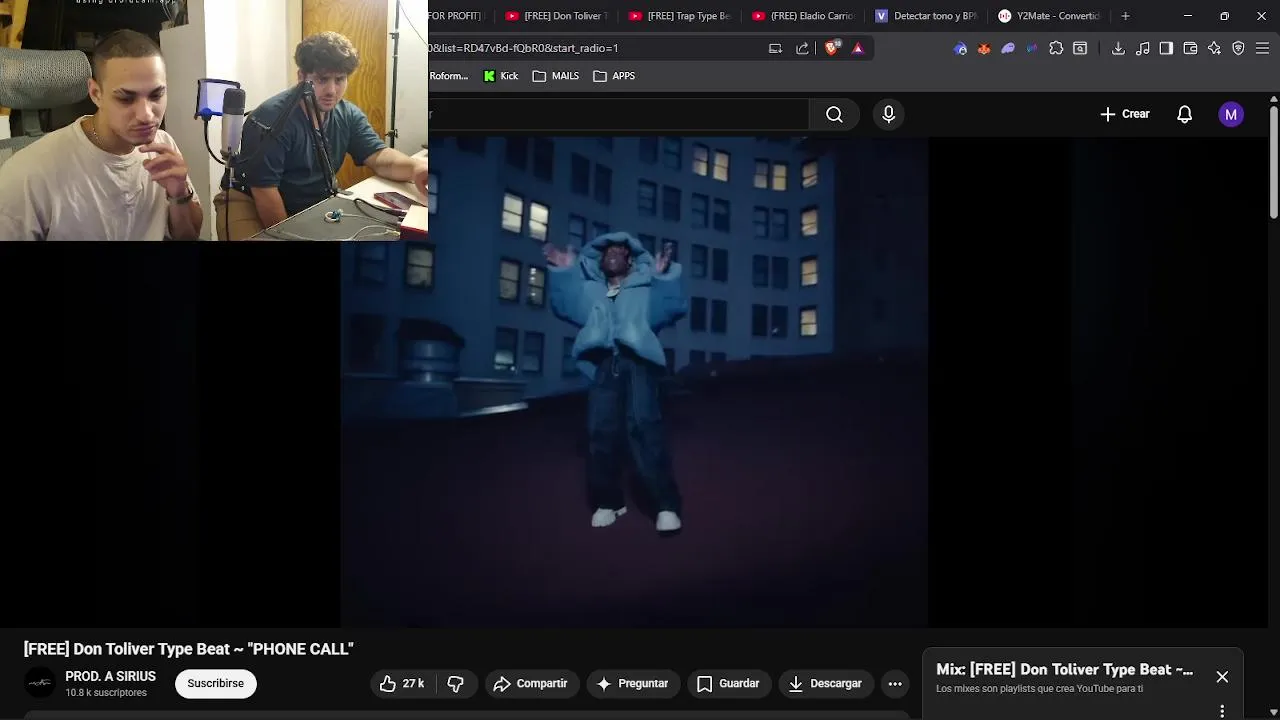Click the address bar URL field
Viewport: 1280px width, 720px height.
tap(595, 48)
